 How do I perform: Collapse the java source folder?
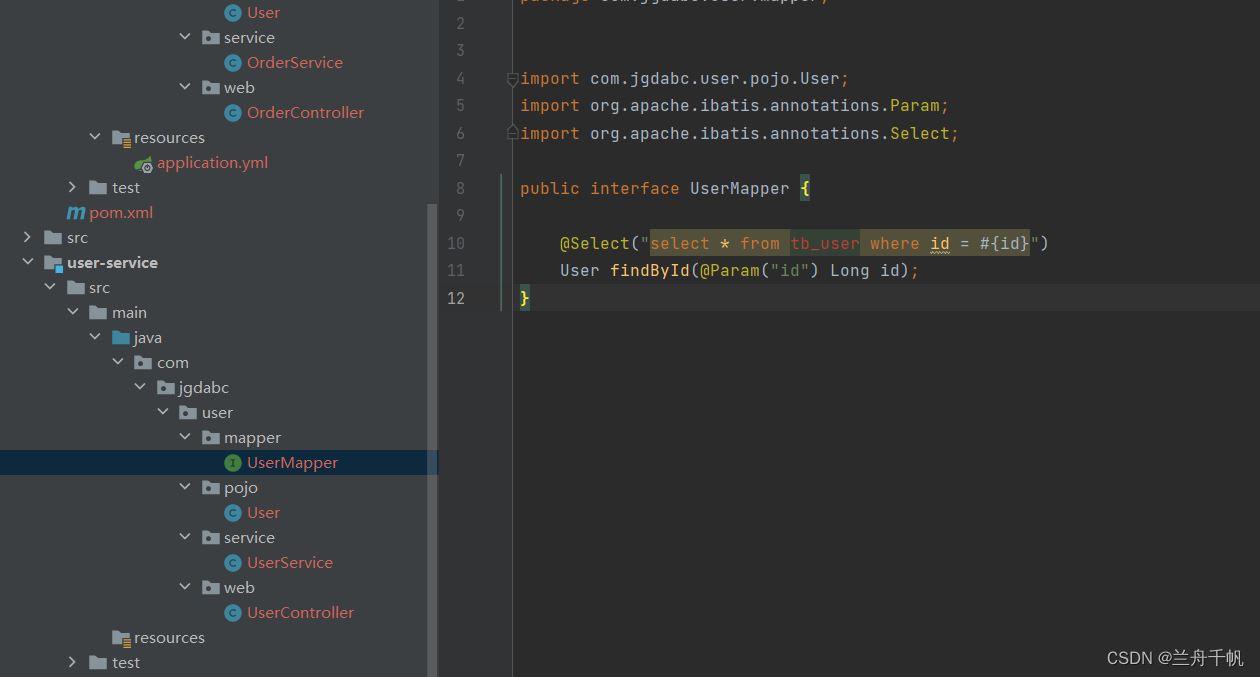tap(95, 337)
